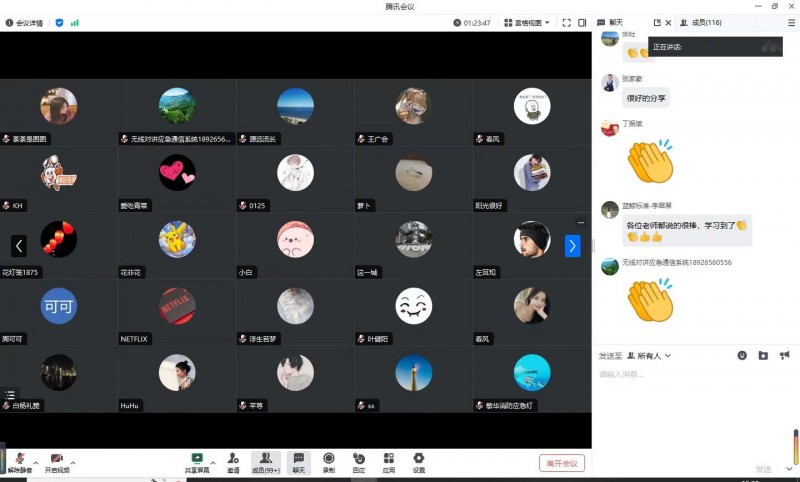Image resolution: width=800 pixels, height=482 pixels.
Task: Open the apps (应用) panel
Action: click(389, 461)
